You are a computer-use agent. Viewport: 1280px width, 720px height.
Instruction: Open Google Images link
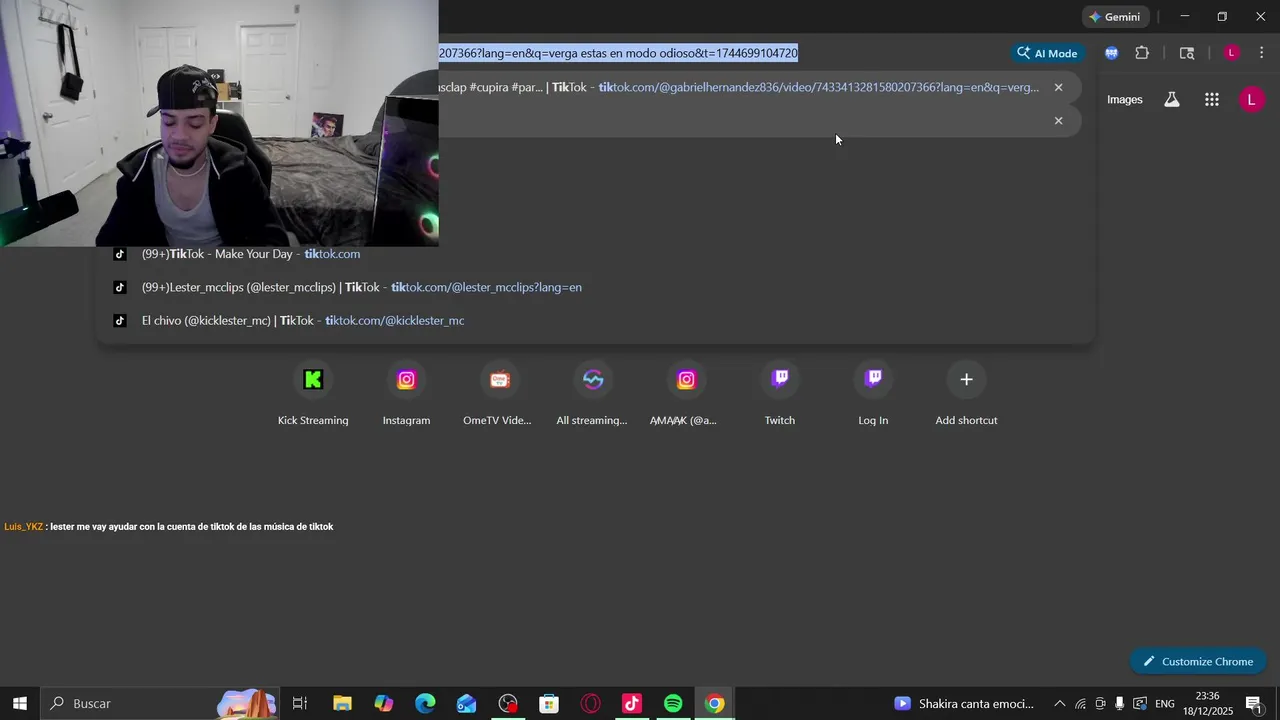coord(1124,99)
